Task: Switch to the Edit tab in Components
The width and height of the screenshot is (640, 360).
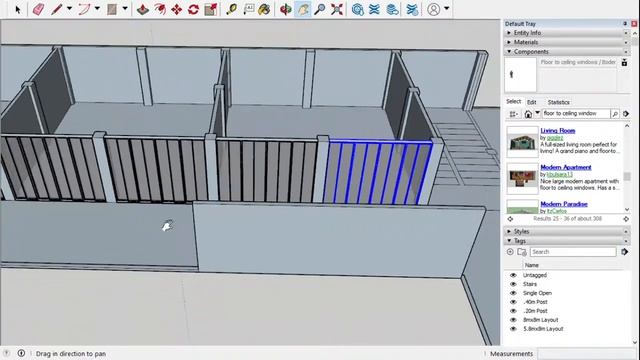Action: pos(531,102)
